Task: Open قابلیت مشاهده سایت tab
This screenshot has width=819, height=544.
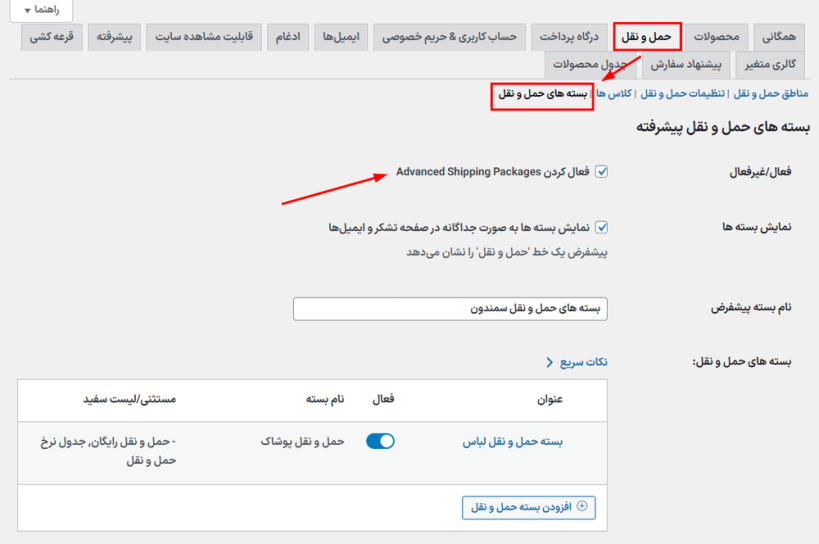Action: (204, 37)
